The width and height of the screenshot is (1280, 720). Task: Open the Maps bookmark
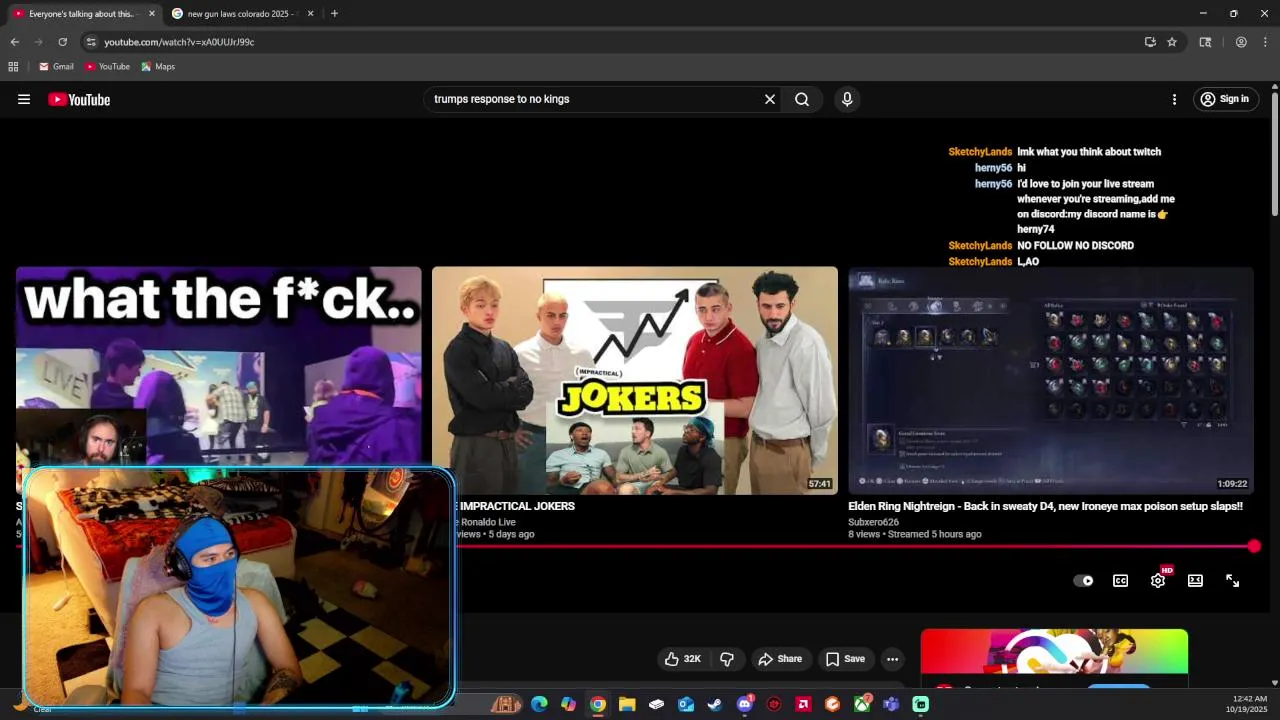158,67
